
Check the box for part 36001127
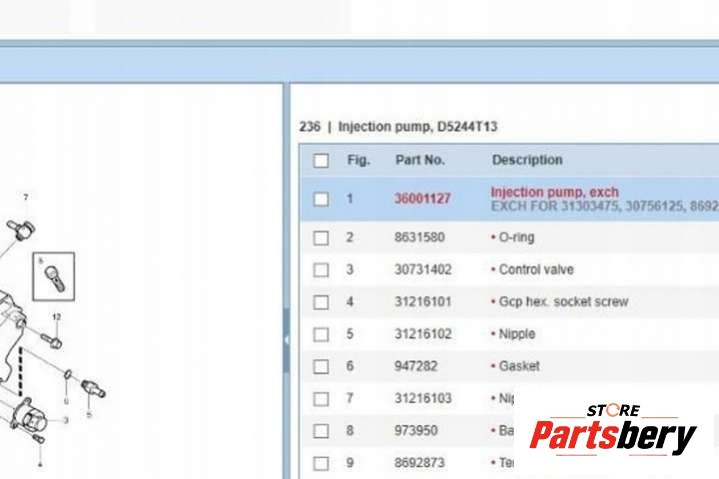(321, 199)
